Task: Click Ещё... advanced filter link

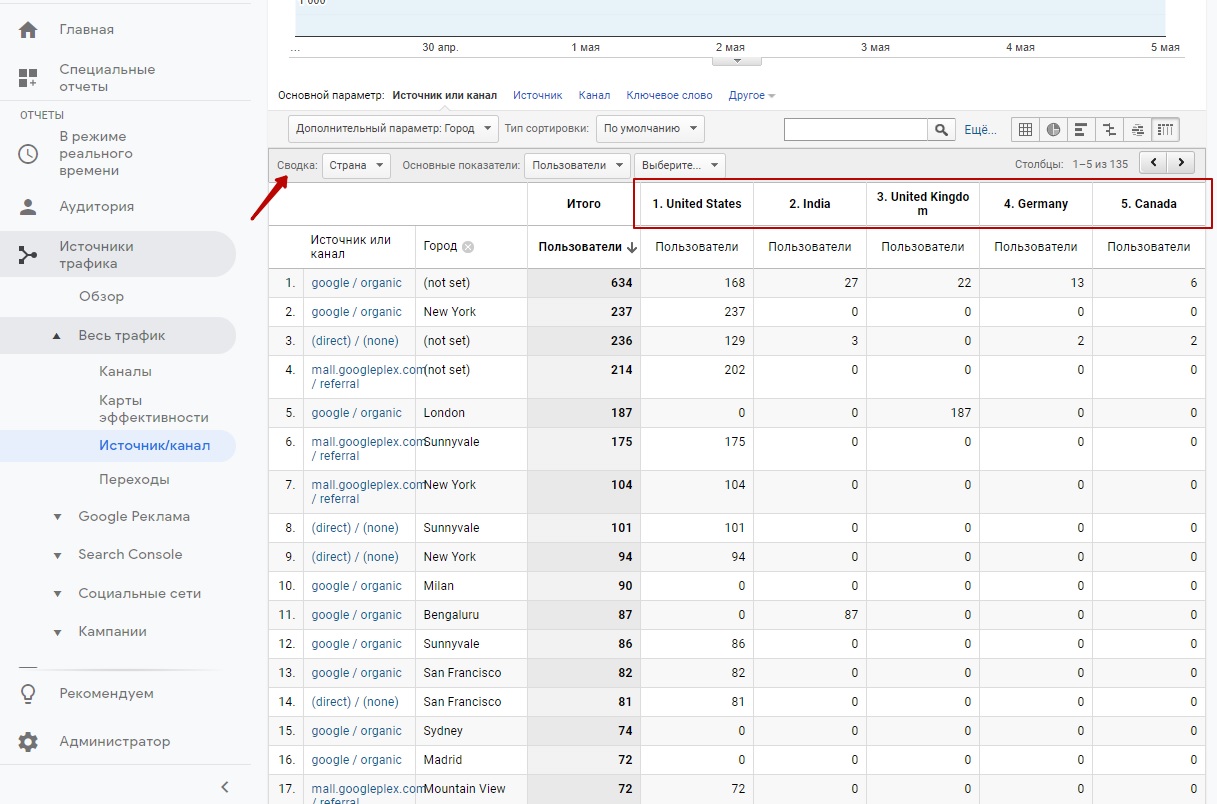Action: click(980, 129)
